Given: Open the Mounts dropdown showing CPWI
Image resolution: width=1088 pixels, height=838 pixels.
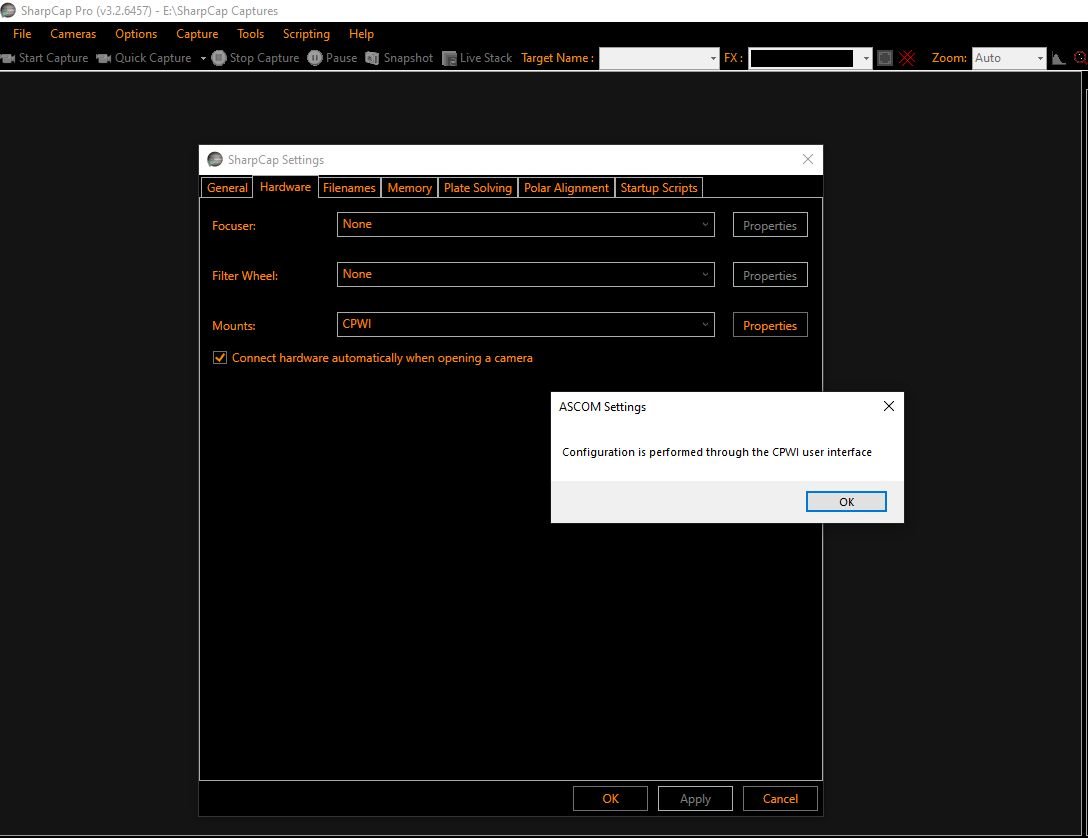Looking at the screenshot, I should tap(525, 325).
